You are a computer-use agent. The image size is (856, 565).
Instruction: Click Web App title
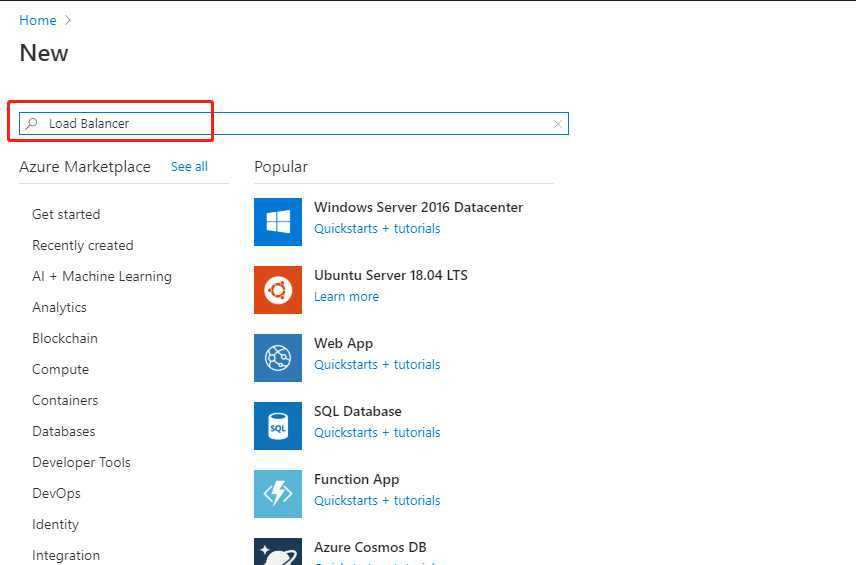[343, 343]
